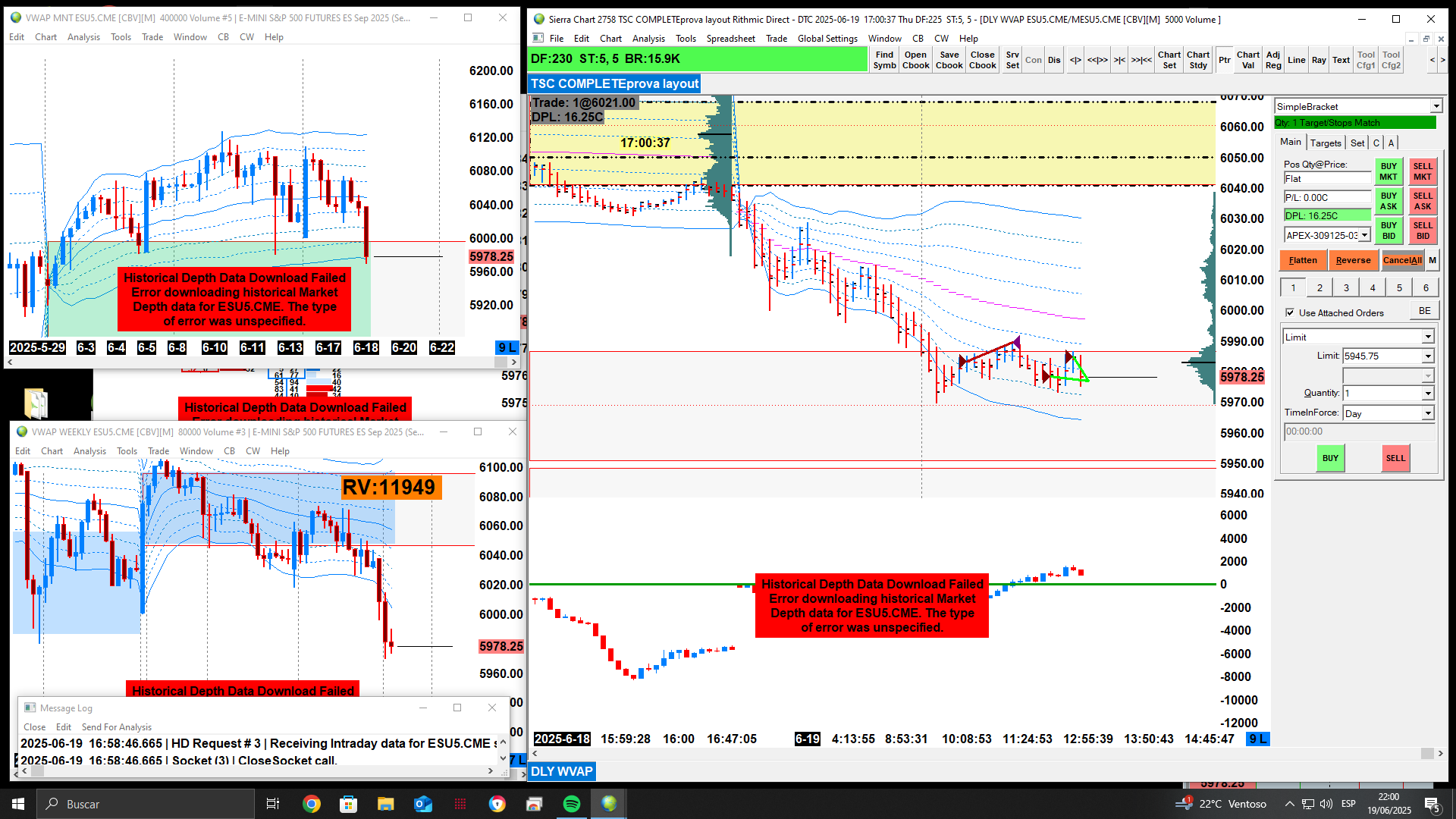
Task: Click the Quantity input field
Action: 1382,393
